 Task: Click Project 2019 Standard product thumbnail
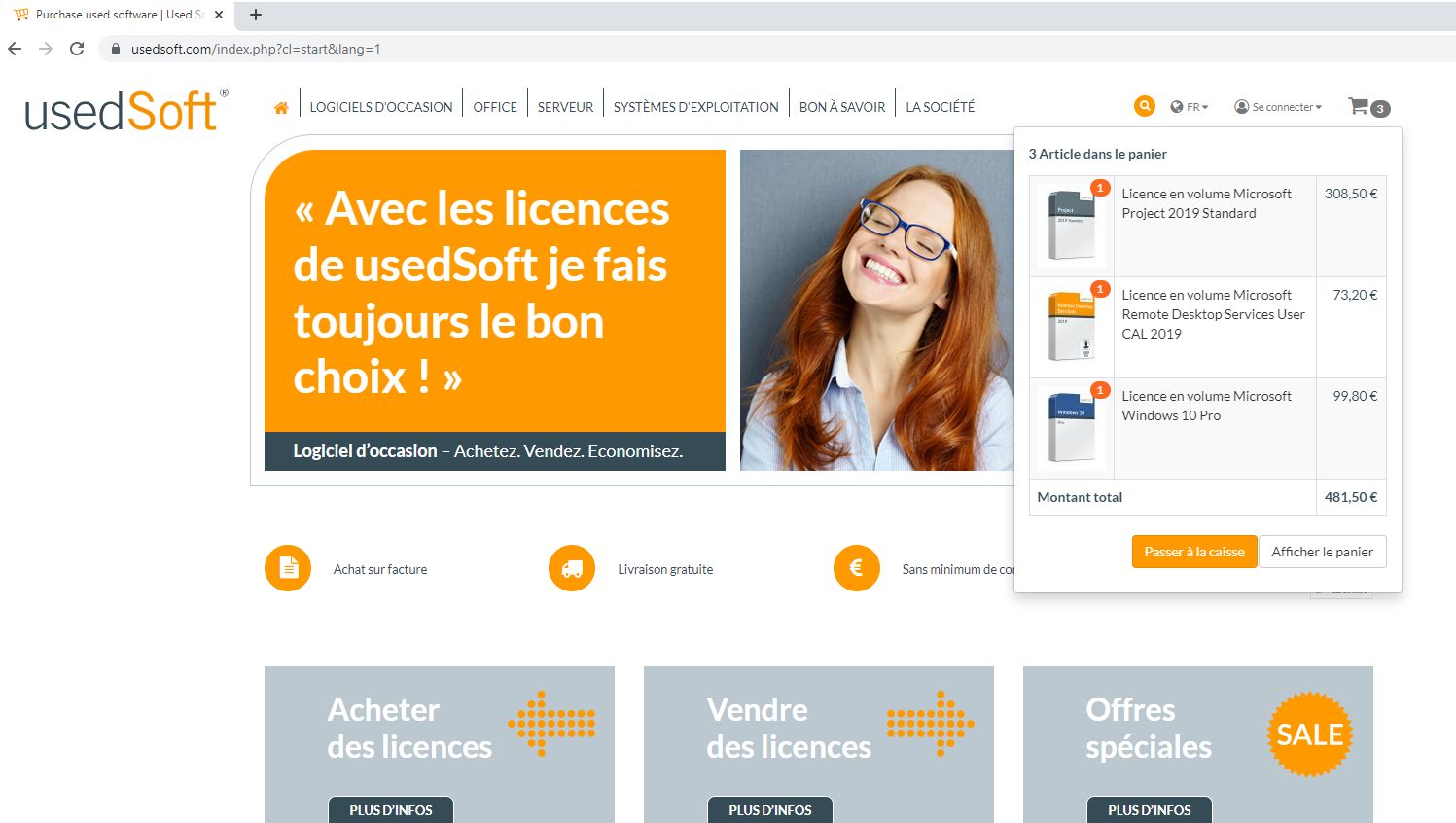1071,226
